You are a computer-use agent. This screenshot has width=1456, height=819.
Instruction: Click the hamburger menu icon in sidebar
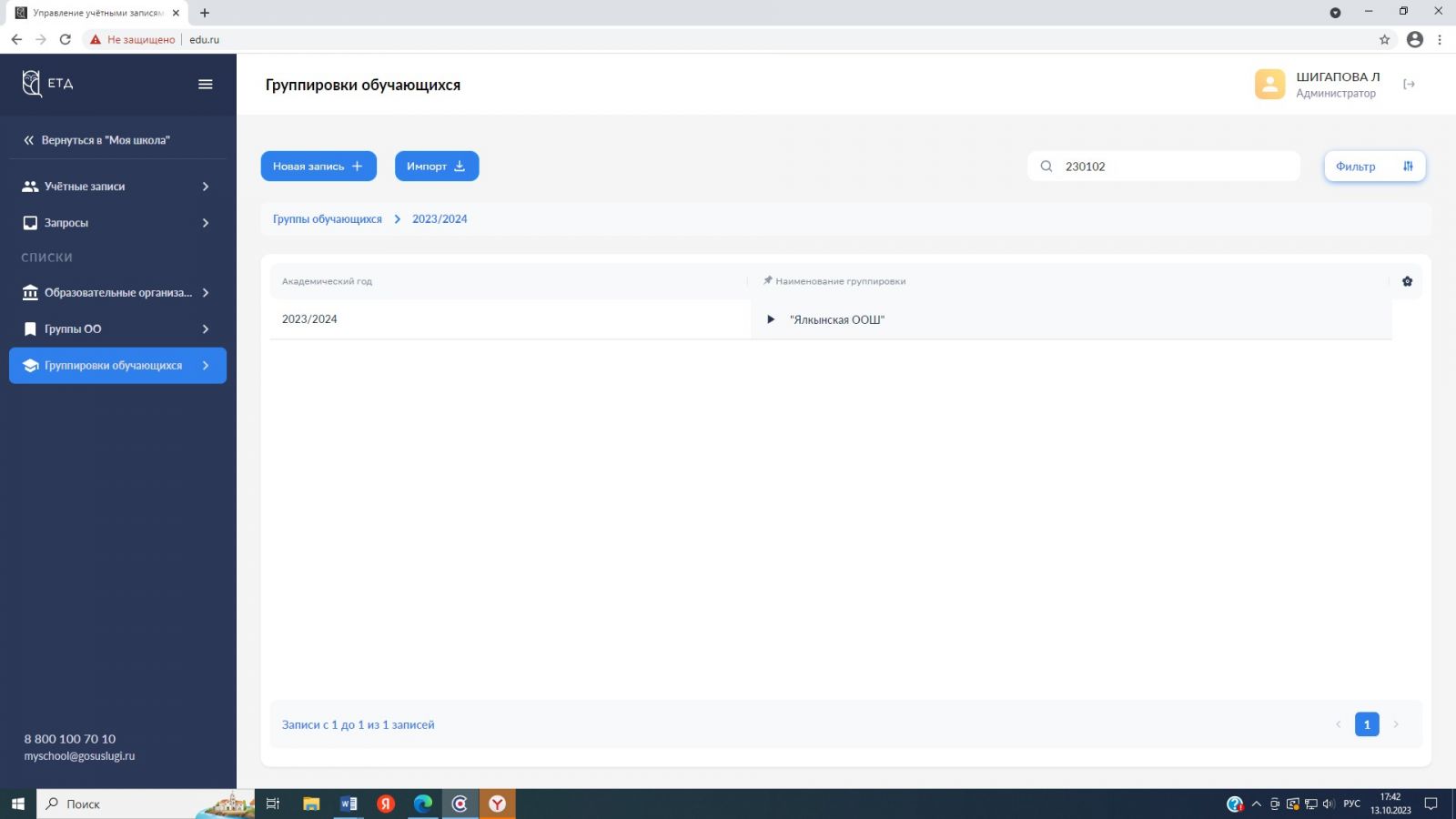[x=206, y=84]
